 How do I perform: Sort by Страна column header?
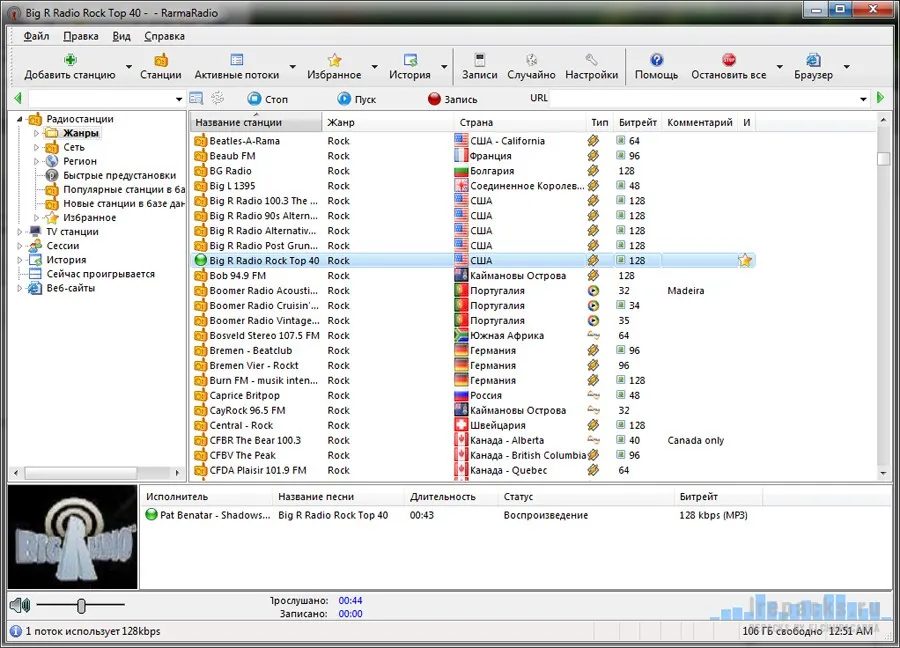click(520, 122)
